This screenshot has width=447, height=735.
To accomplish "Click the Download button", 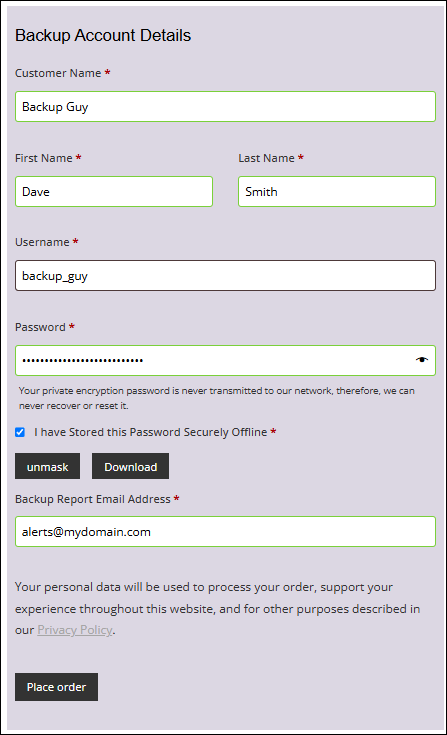I will tap(130, 466).
